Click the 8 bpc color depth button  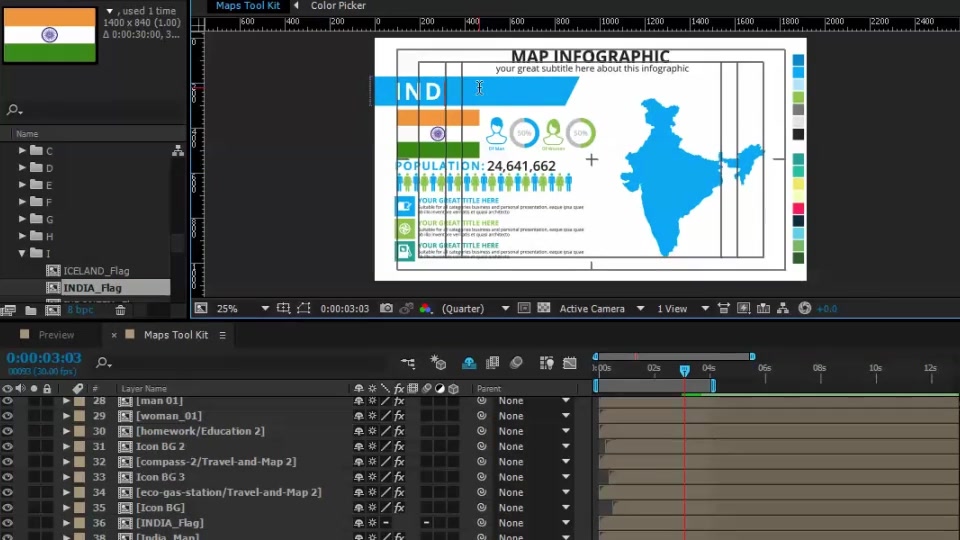(80, 310)
